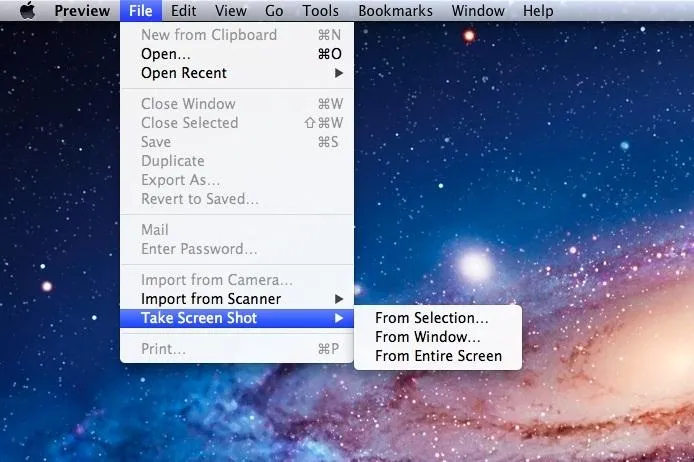Expand the Import from Scanner submenu
The image size is (694, 462).
pos(237,299)
